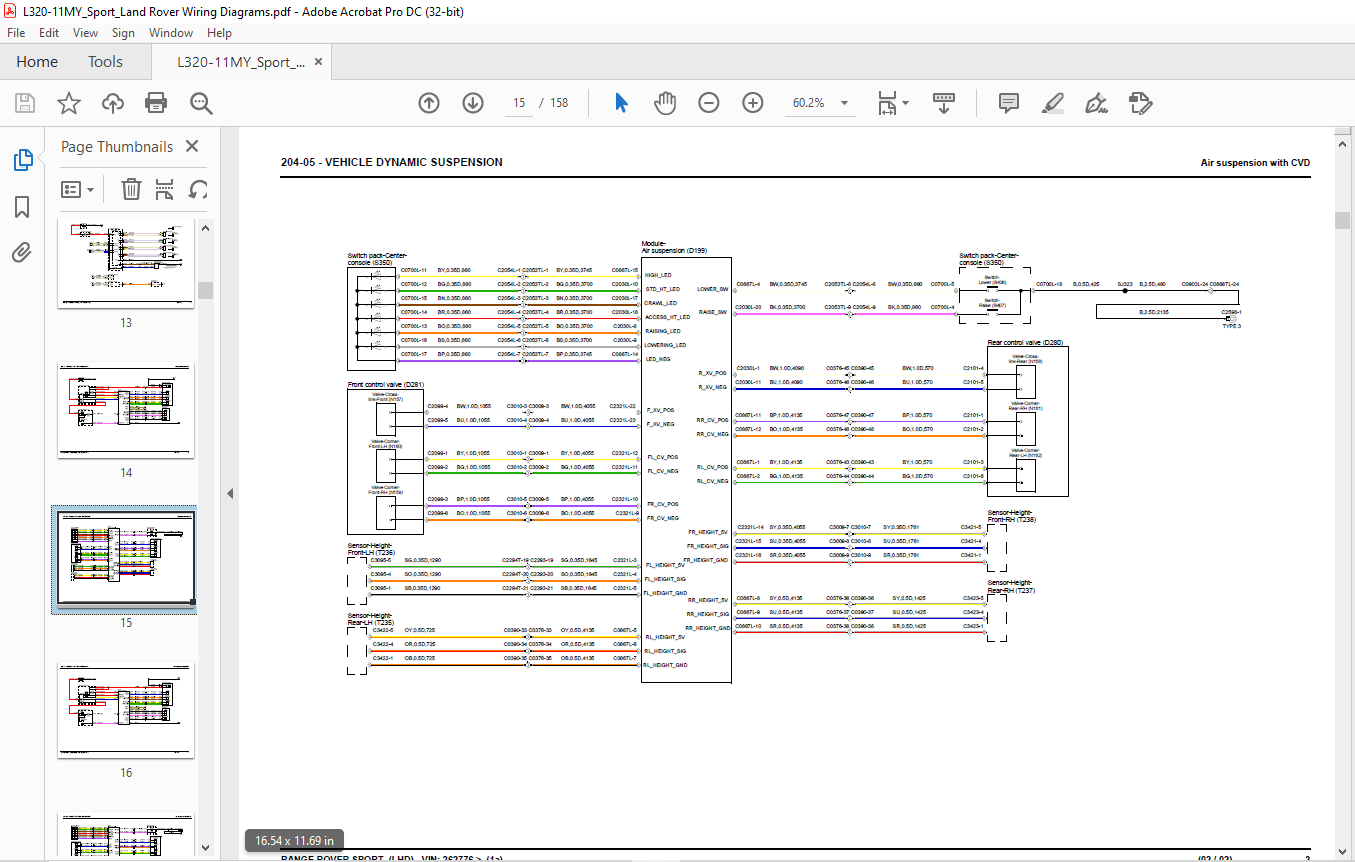Click the page number field showing 15
This screenshot has height=862, width=1355.
click(x=519, y=103)
